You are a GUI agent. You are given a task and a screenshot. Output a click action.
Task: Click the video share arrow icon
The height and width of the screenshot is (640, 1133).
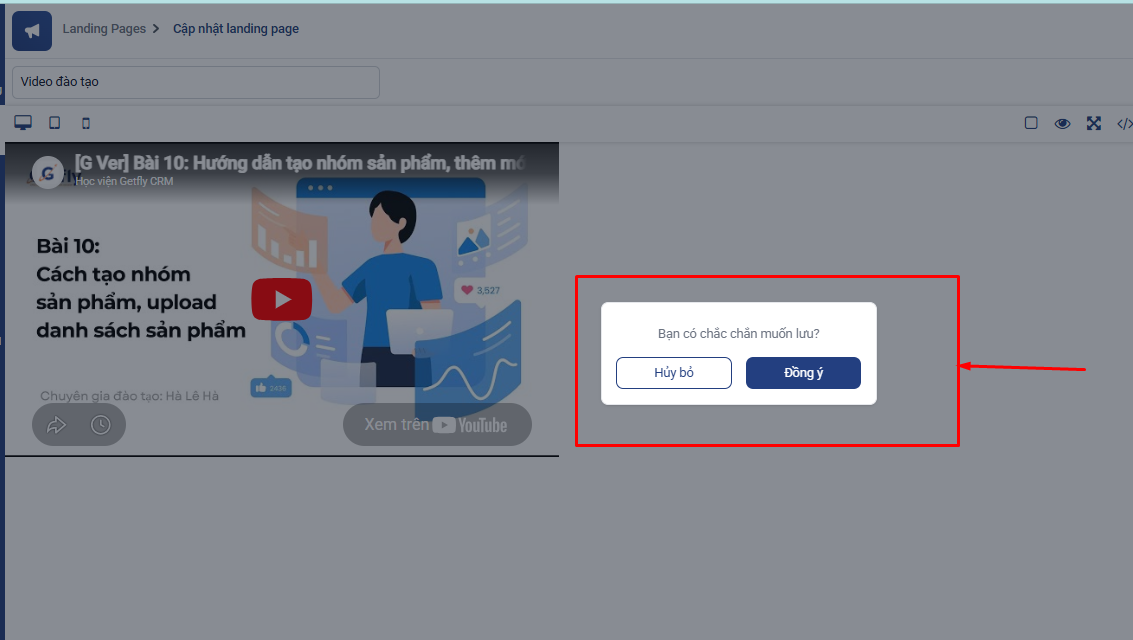coord(56,425)
